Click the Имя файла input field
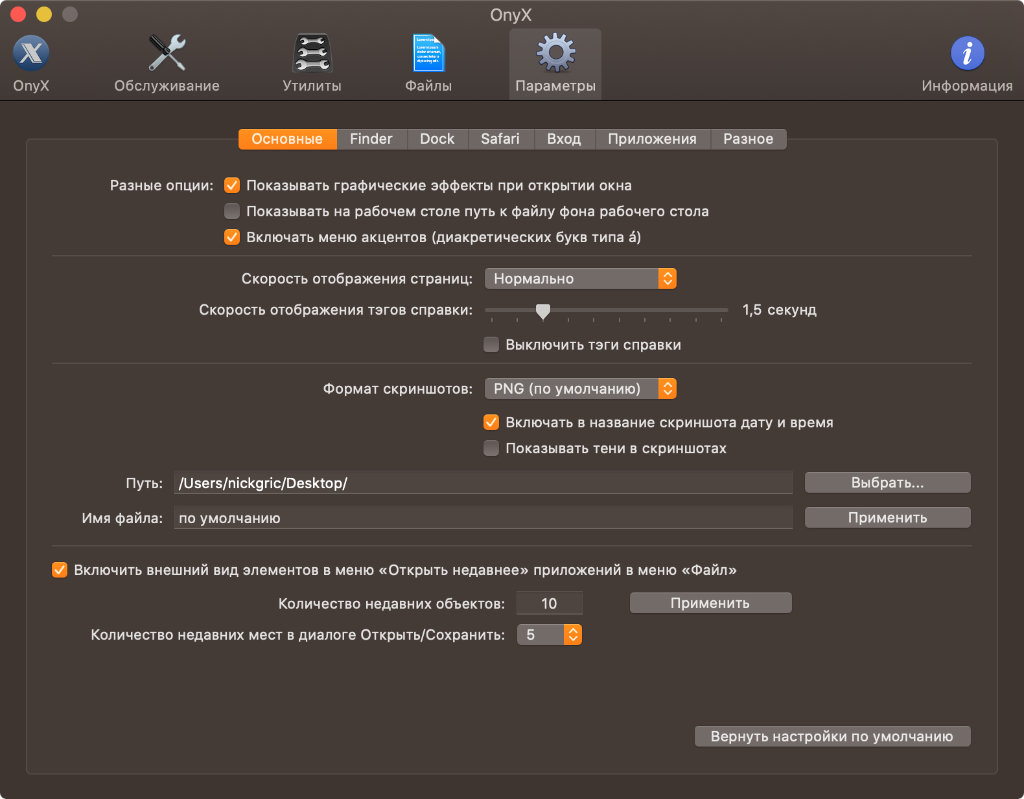1024x799 pixels. [483, 517]
